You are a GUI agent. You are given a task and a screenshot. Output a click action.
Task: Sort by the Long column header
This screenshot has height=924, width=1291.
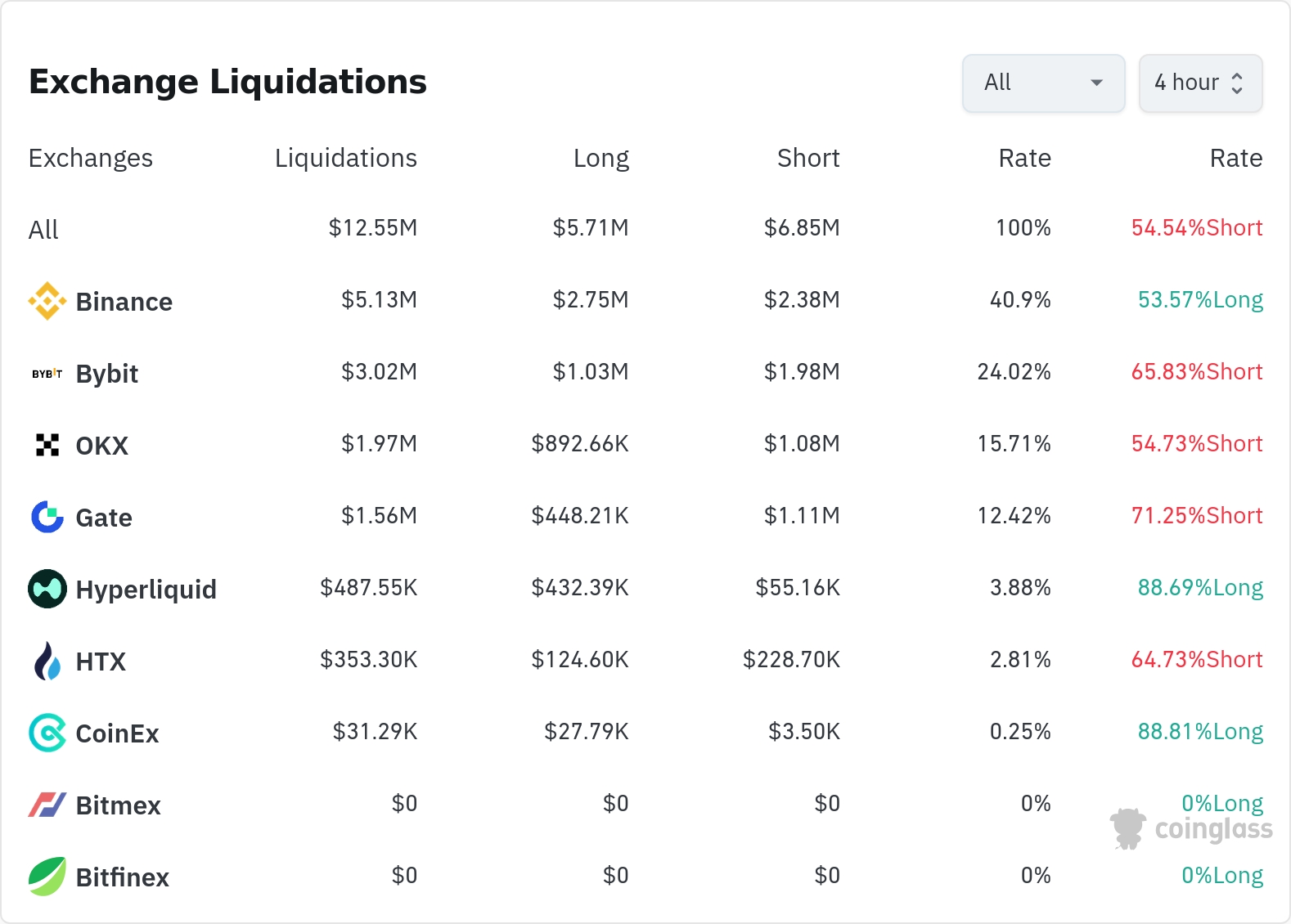601,158
